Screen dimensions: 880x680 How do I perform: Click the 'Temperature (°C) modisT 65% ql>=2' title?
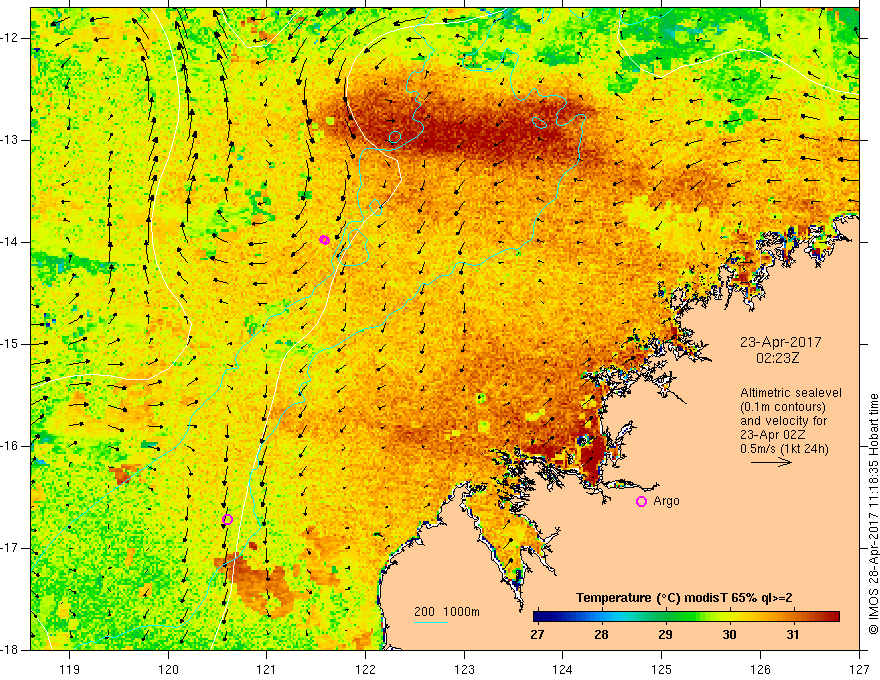click(684, 598)
